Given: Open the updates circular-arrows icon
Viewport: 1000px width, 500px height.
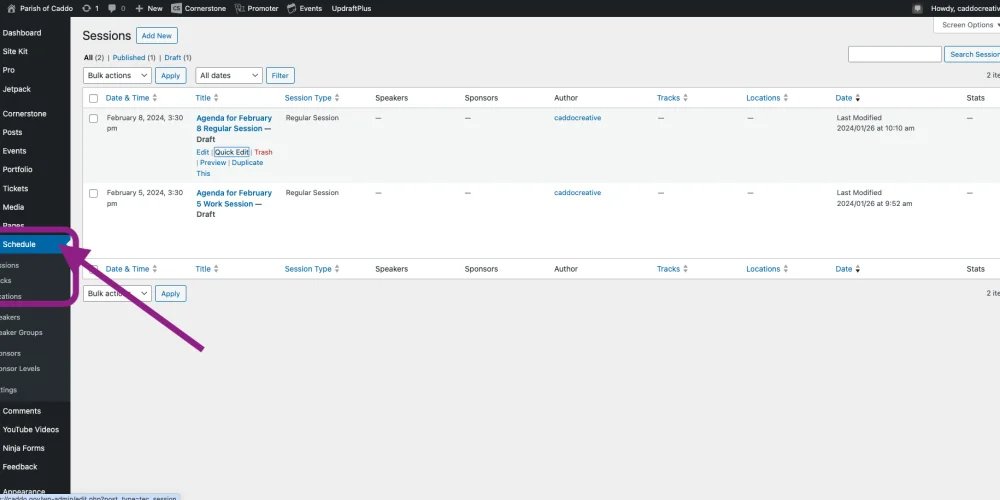Looking at the screenshot, I should point(87,8).
